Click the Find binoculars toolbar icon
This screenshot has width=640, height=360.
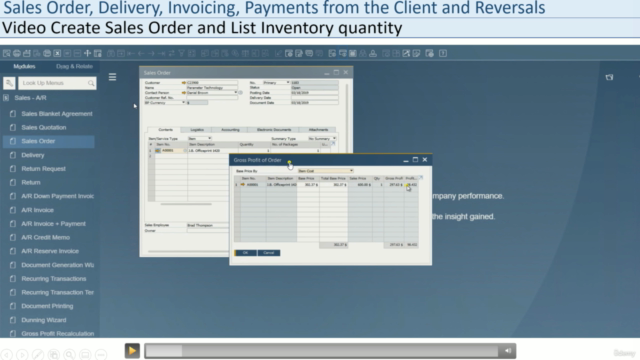point(111,53)
